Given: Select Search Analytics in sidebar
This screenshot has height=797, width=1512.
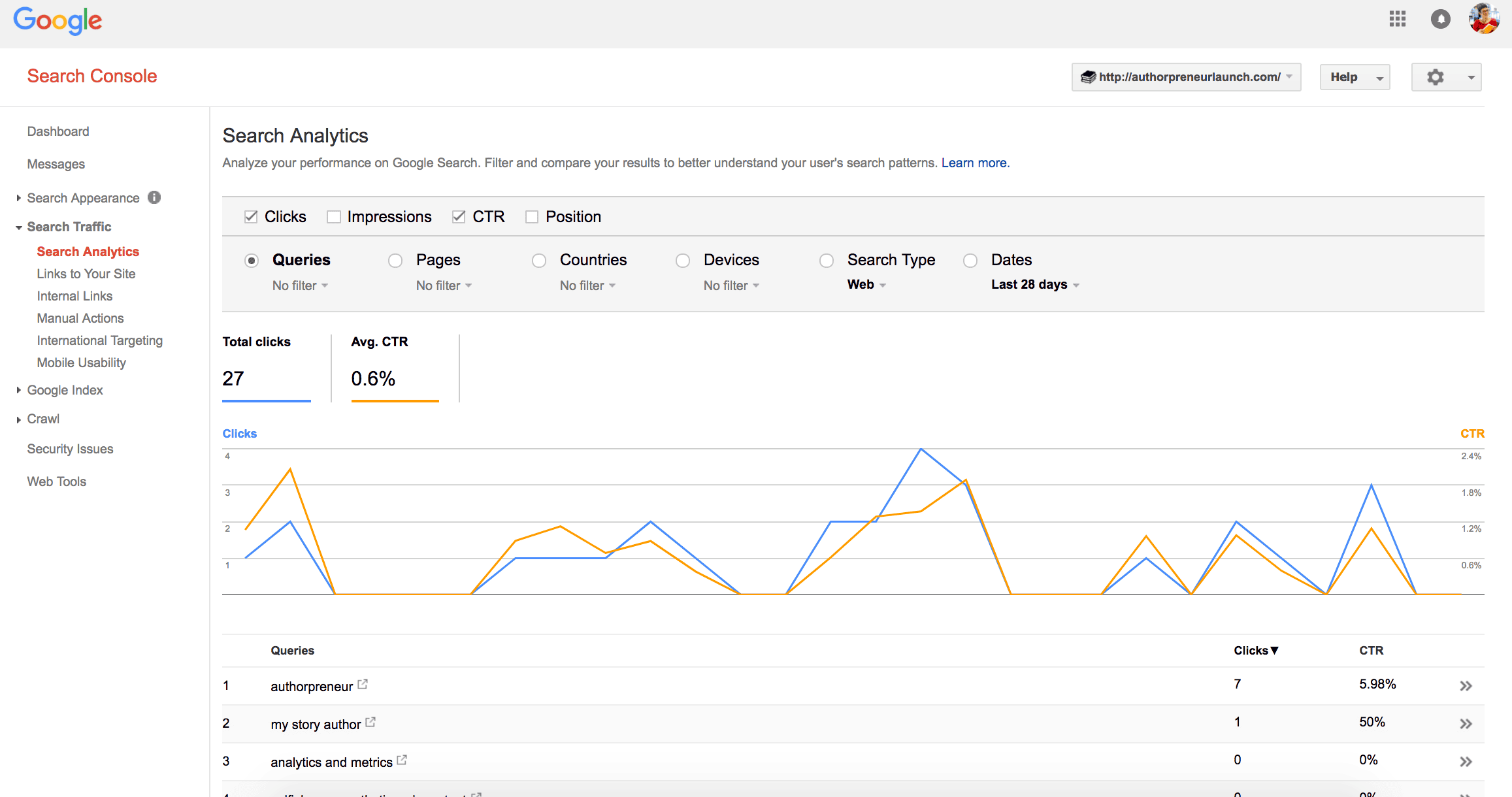Looking at the screenshot, I should coord(88,252).
